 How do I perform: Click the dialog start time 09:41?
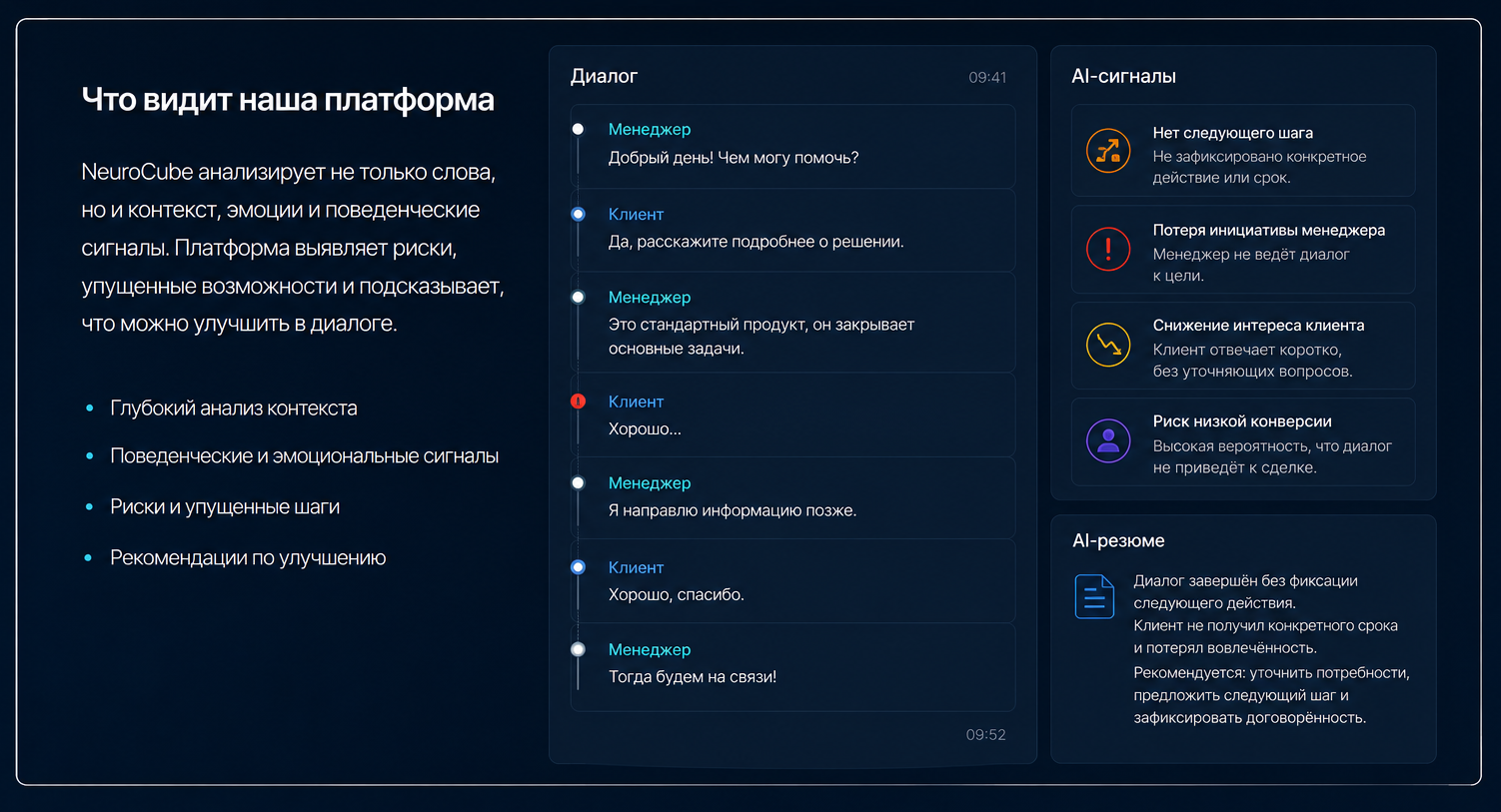pyautogui.click(x=987, y=78)
